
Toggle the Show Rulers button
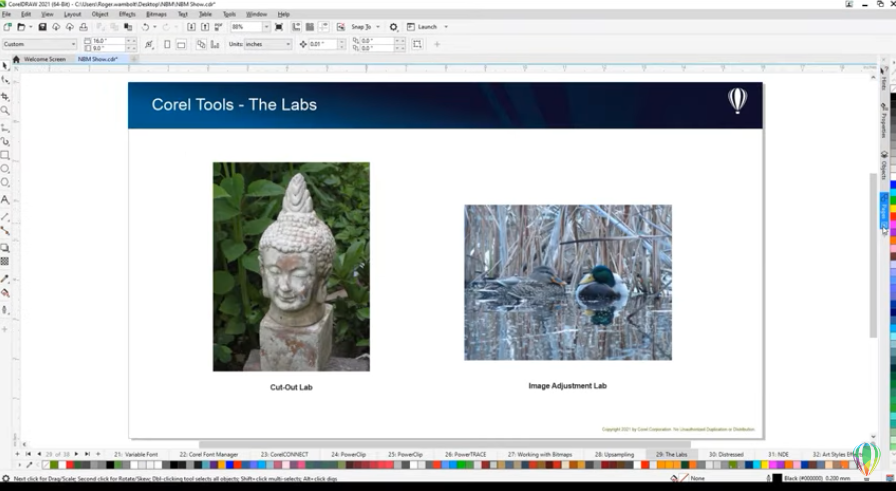point(296,27)
